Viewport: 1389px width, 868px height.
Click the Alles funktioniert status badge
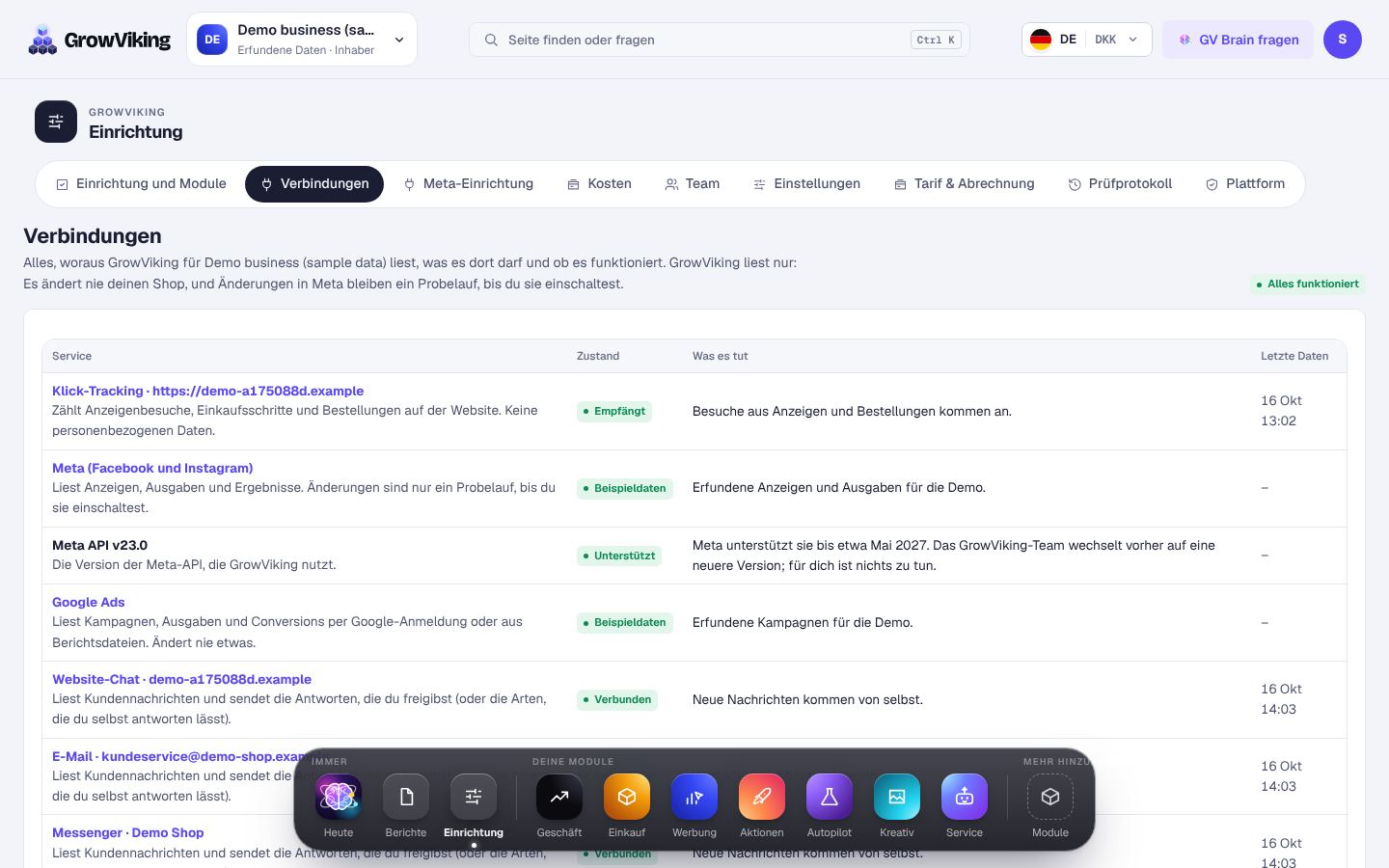point(1308,285)
